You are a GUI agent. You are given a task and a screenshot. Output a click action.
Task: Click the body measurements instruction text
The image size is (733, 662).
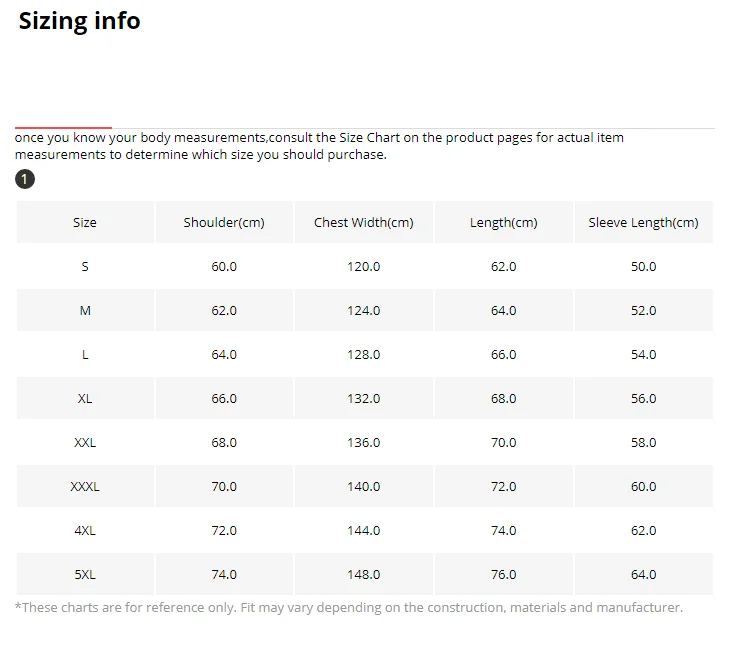coord(319,146)
